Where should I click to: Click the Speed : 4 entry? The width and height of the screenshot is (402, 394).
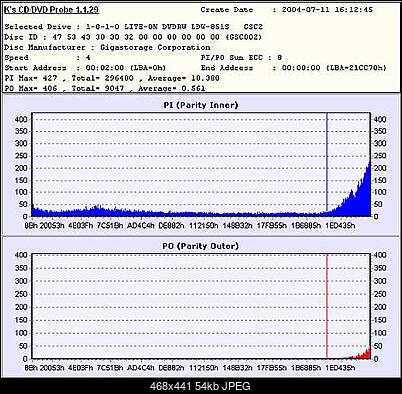pos(47,58)
